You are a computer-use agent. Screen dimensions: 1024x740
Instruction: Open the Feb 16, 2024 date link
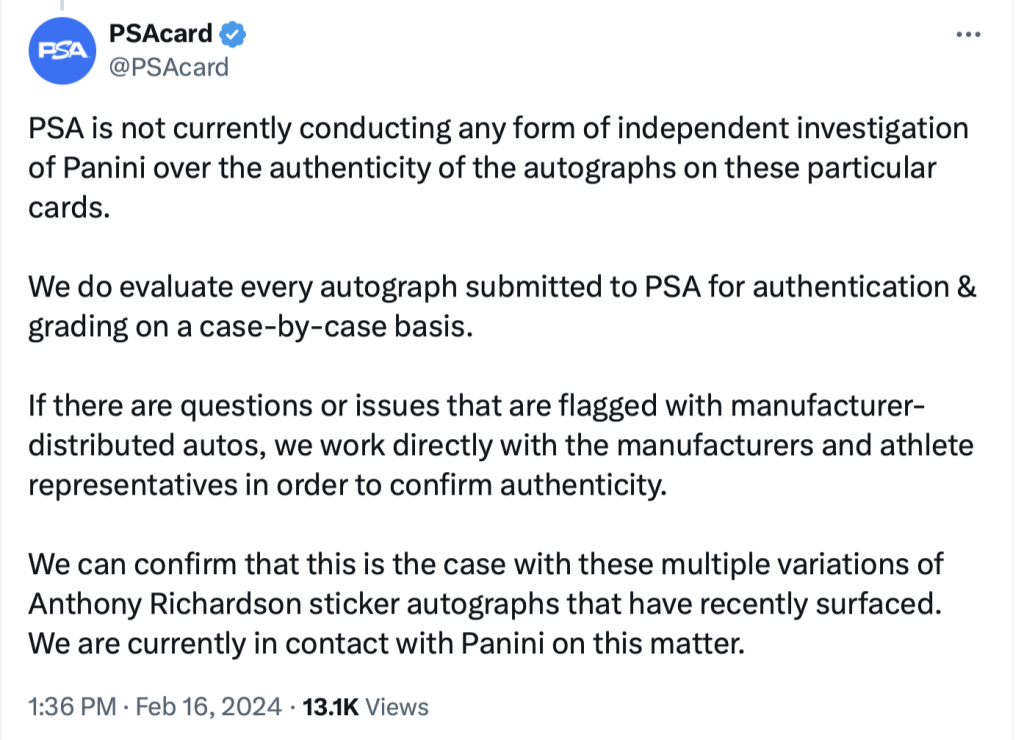[x=208, y=707]
